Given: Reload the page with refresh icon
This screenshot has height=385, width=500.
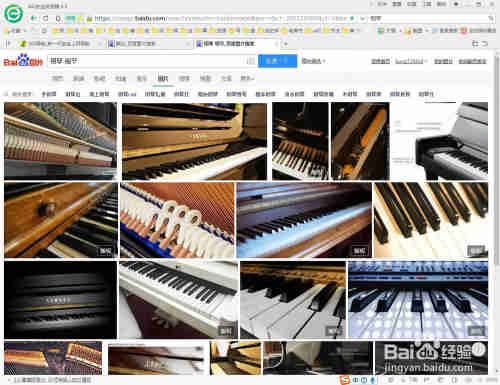Looking at the screenshot, I should pos(46,18).
